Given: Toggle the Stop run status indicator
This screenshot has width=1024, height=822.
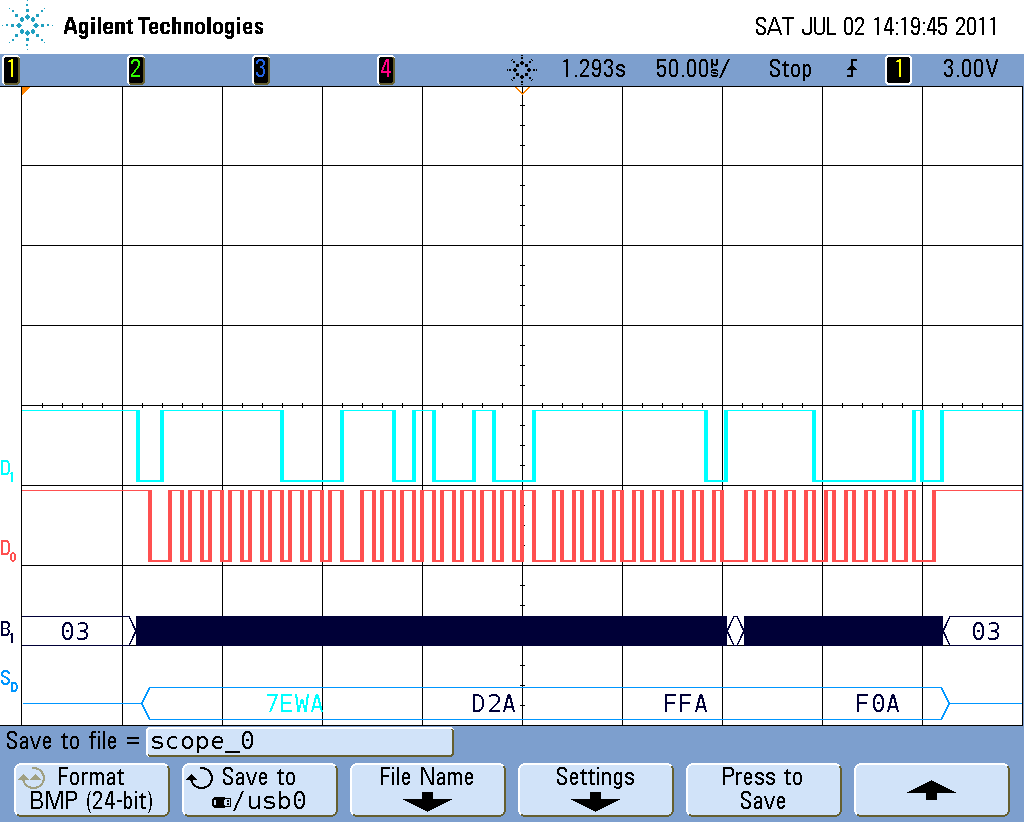Looking at the screenshot, I should tap(789, 69).
